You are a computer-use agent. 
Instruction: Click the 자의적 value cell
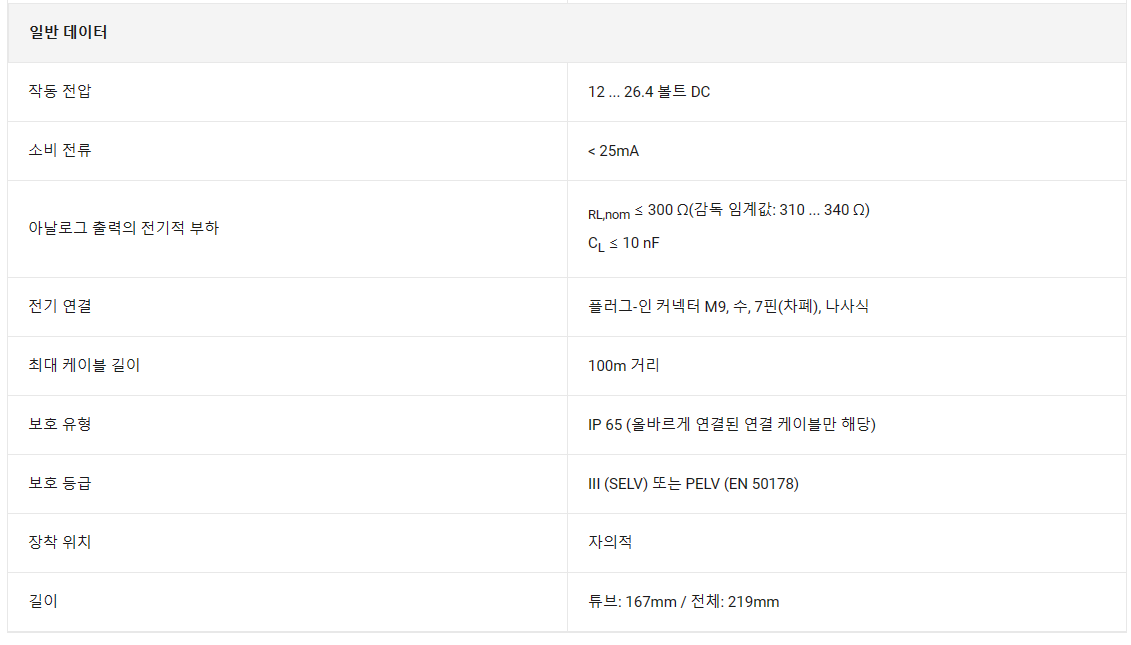point(610,542)
